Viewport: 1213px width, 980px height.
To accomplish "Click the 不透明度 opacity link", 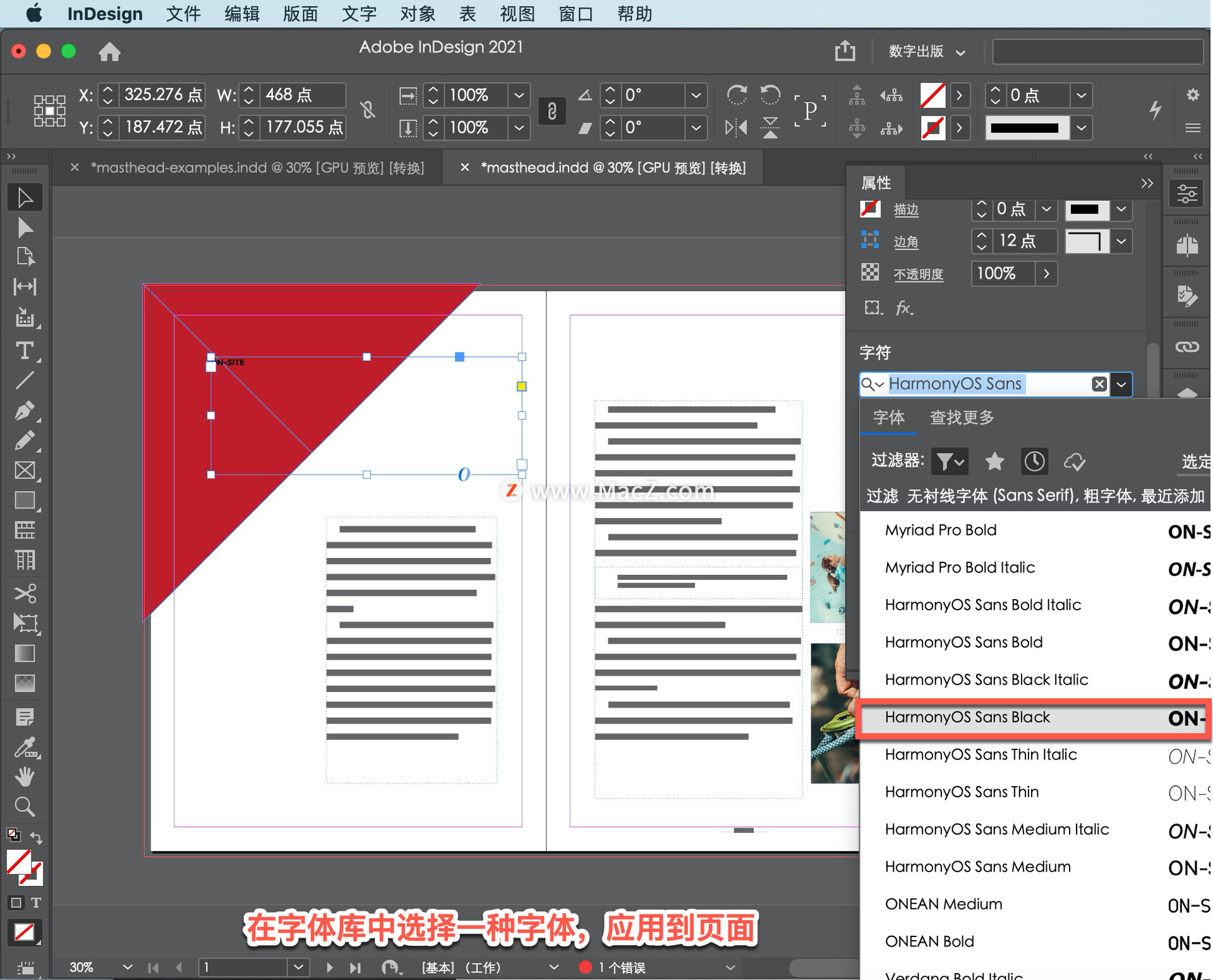I will (x=918, y=274).
